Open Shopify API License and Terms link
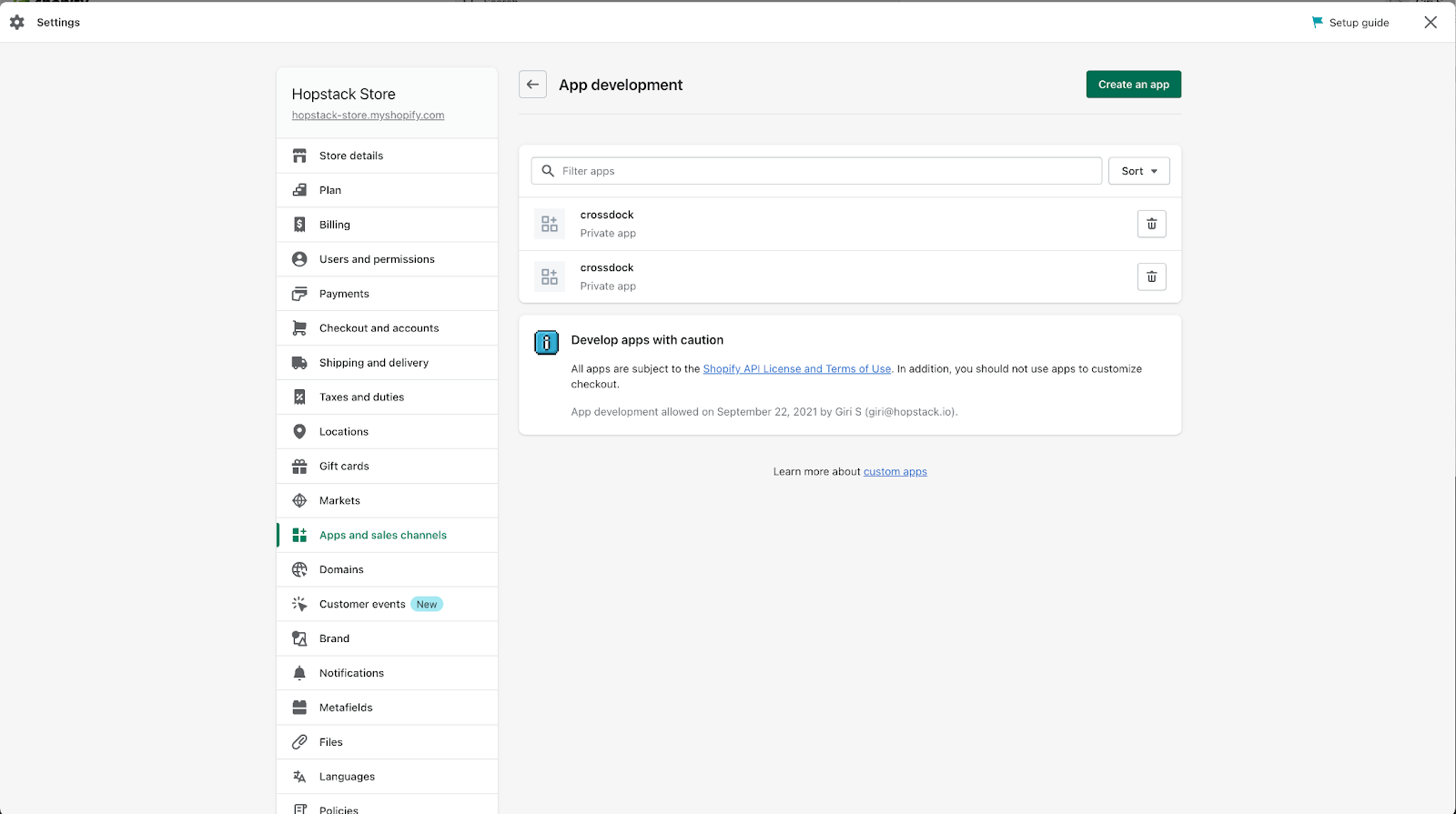Image resolution: width=1456 pixels, height=814 pixels. click(796, 369)
